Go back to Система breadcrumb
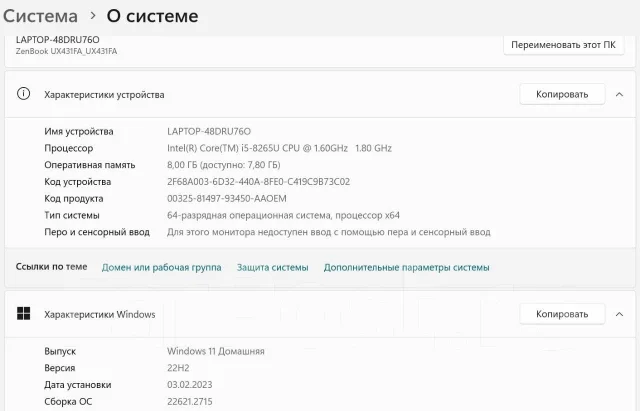This screenshot has height=411, width=640. pos(40,16)
